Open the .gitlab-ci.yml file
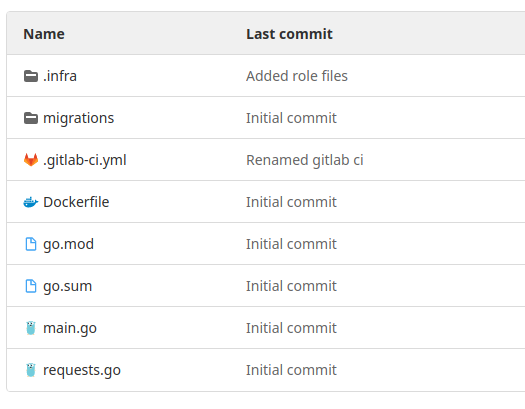This screenshot has height=409, width=525. click(x=85, y=160)
